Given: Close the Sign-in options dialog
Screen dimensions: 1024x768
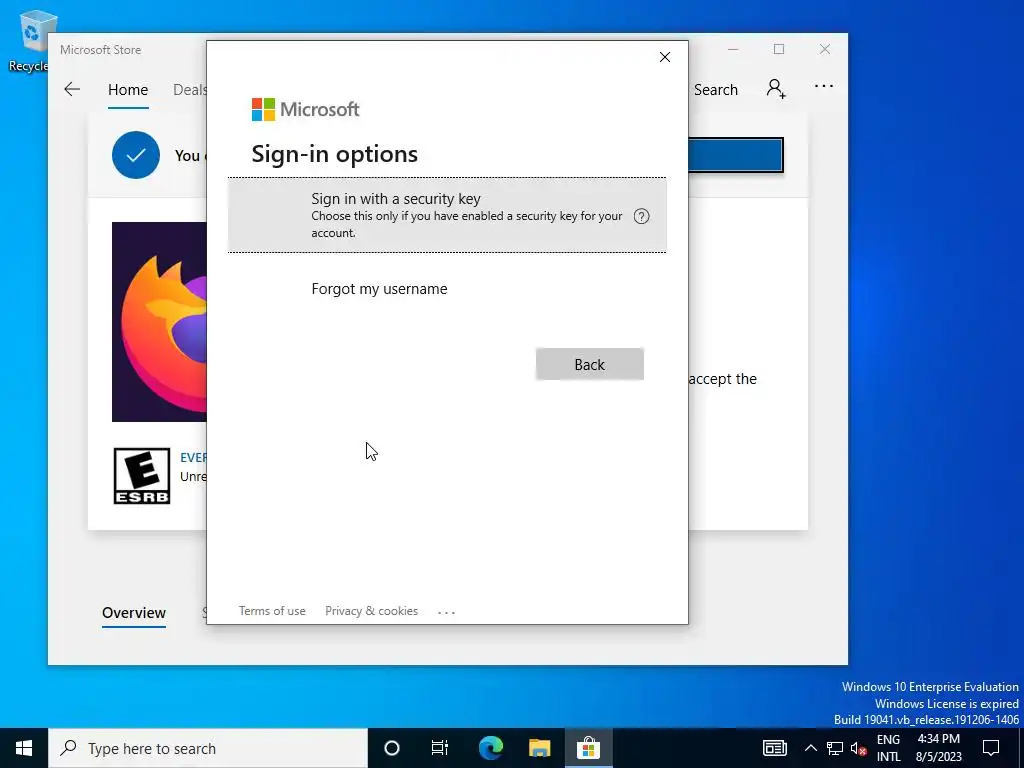Looking at the screenshot, I should coord(665,57).
